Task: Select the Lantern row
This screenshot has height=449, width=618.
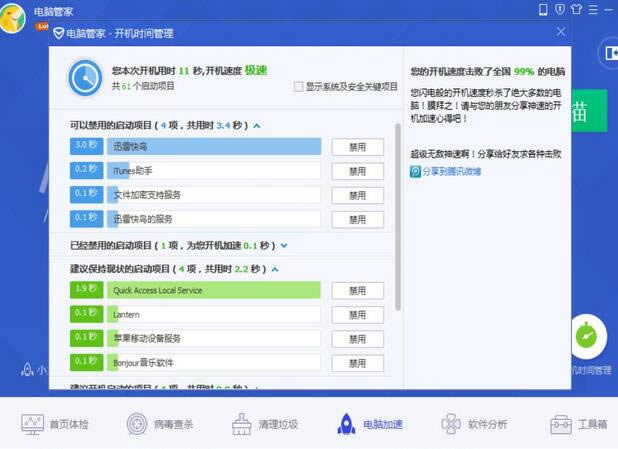Action: click(214, 314)
